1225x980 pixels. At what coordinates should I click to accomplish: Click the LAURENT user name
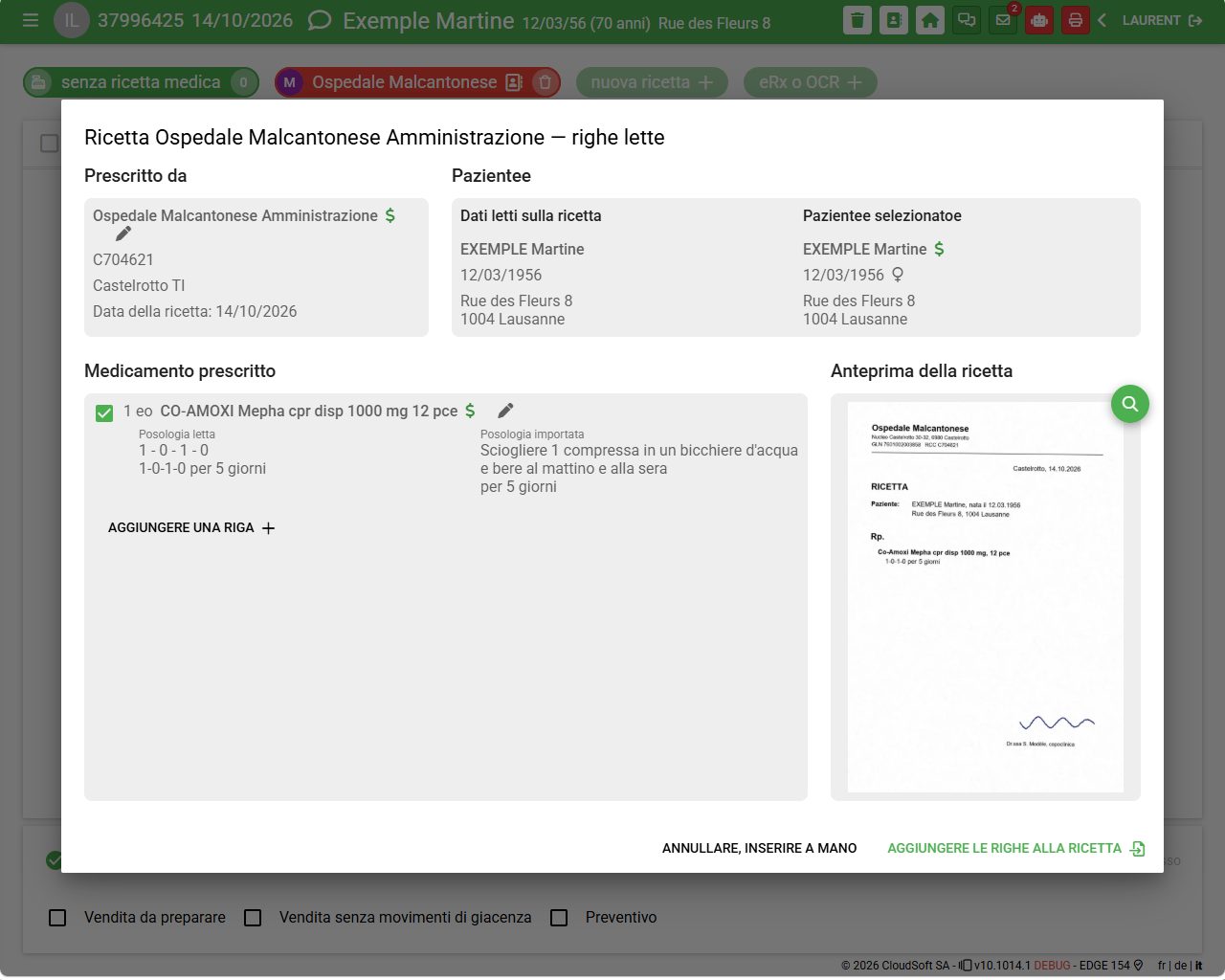click(1150, 20)
